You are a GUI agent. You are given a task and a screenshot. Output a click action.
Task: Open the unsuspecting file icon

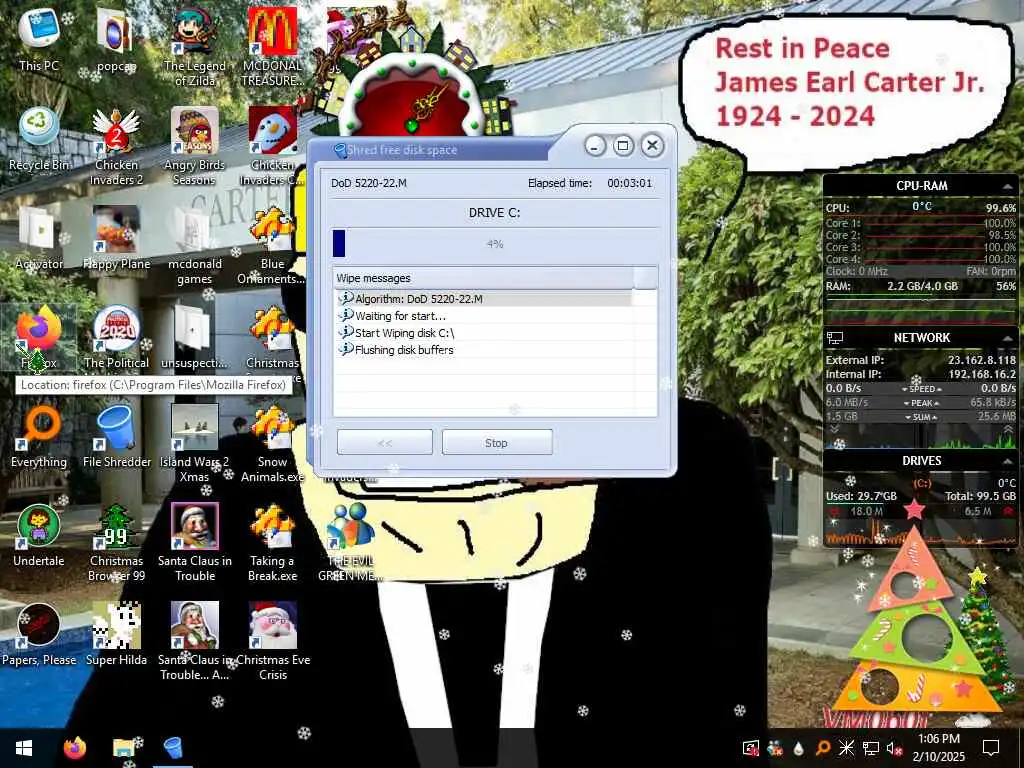coord(195,337)
